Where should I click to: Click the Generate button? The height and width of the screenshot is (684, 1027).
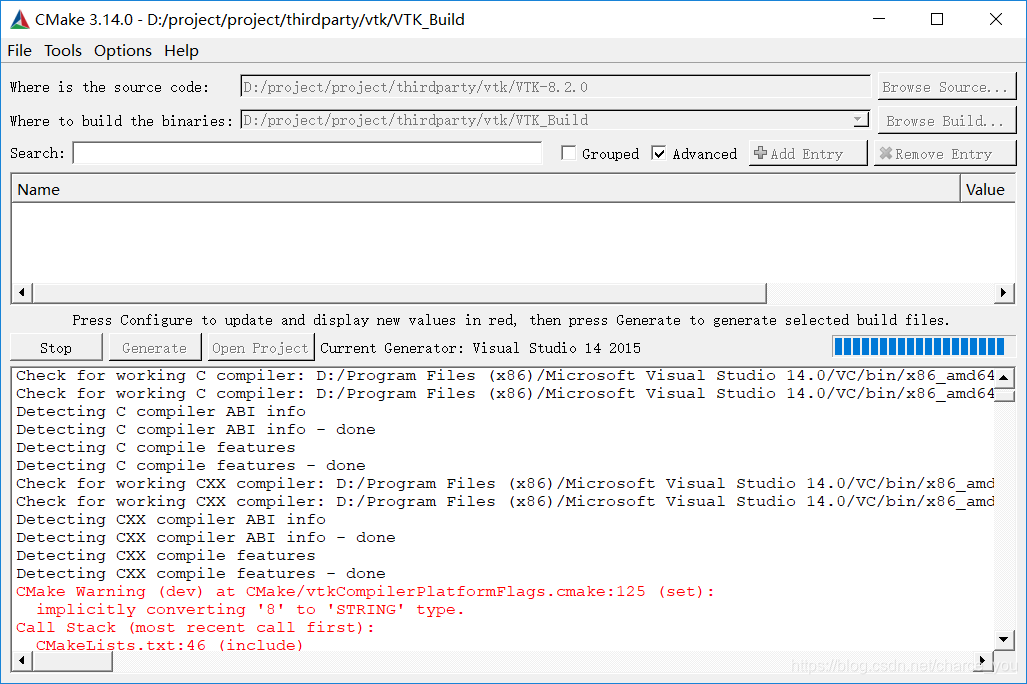click(x=155, y=348)
